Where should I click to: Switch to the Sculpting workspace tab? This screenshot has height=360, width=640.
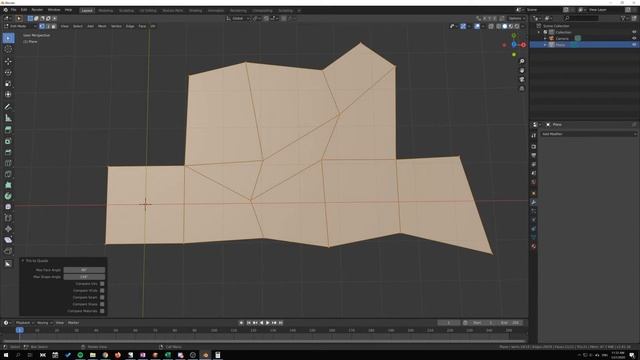tap(127, 11)
